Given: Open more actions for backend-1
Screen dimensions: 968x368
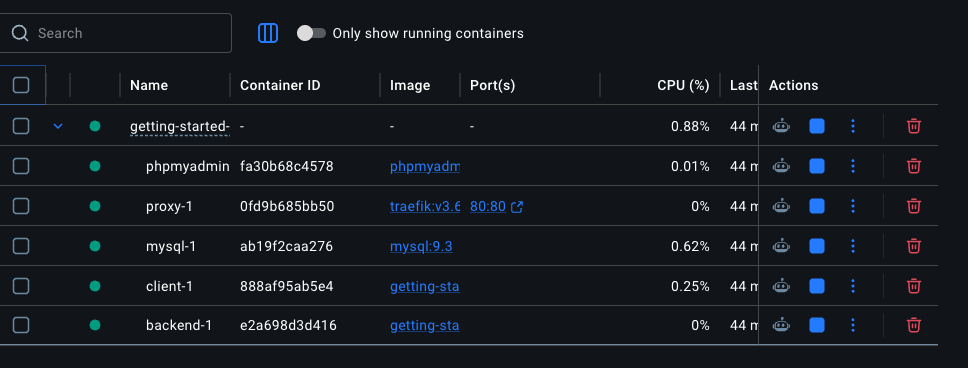Looking at the screenshot, I should coord(853,325).
